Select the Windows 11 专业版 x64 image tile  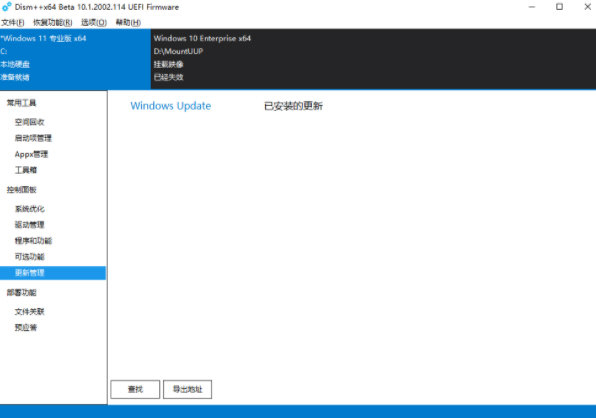(x=75, y=59)
